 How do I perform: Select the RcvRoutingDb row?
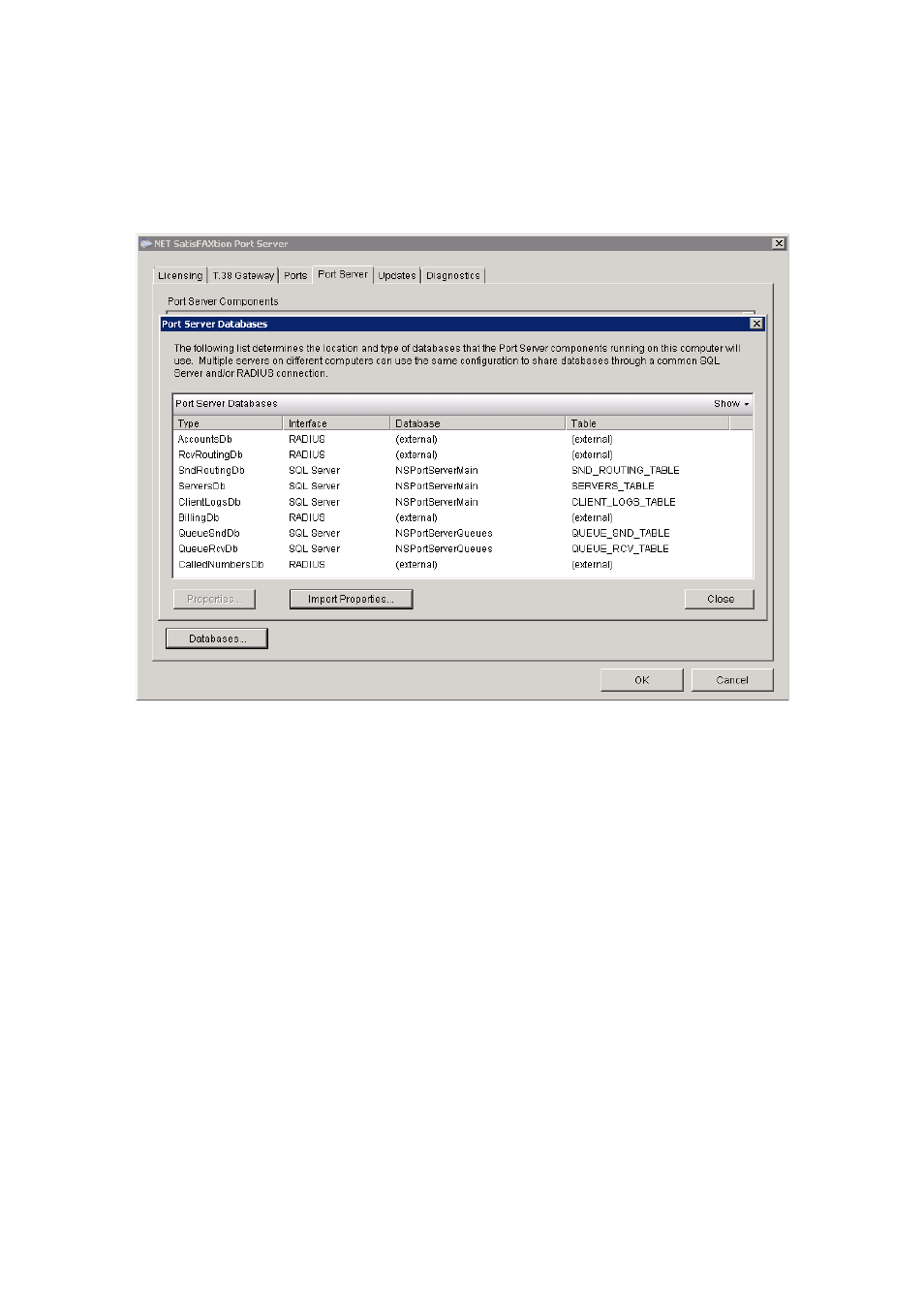tap(463, 454)
